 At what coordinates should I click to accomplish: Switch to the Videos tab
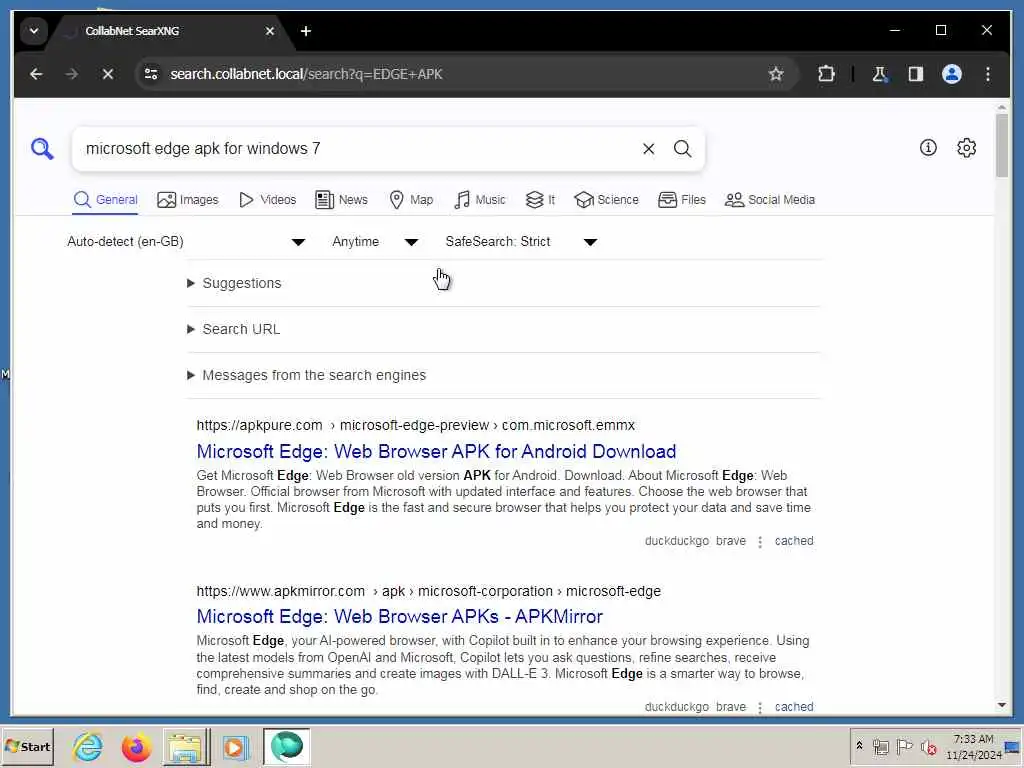(x=268, y=200)
